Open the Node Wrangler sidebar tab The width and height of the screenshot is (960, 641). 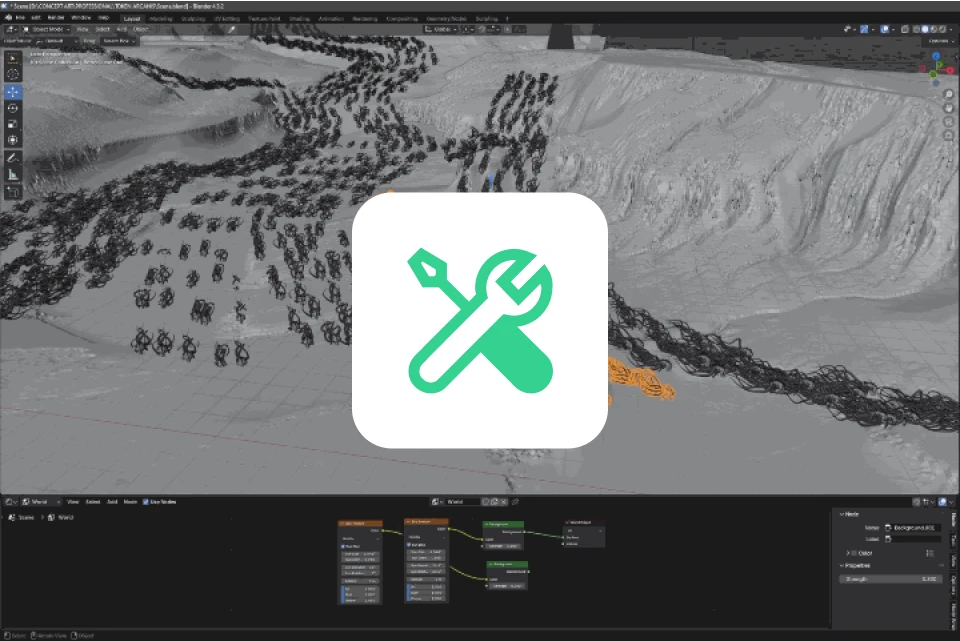pos(953,614)
